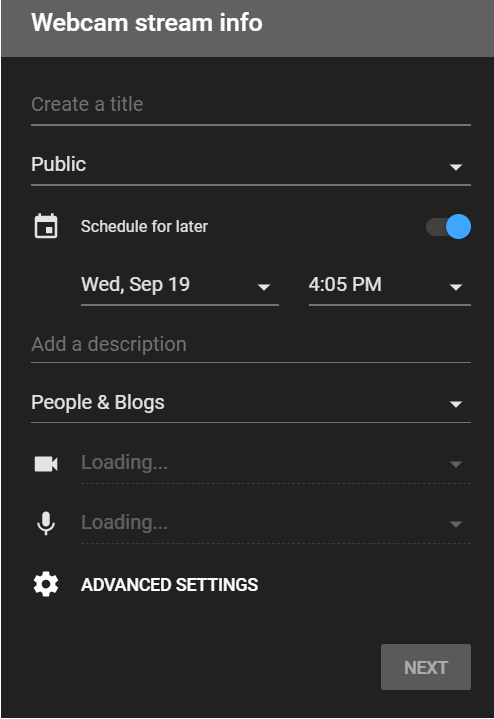Click the arrow icon beside 4:05 PM
Screen dimensions: 494x719
click(x=455, y=288)
